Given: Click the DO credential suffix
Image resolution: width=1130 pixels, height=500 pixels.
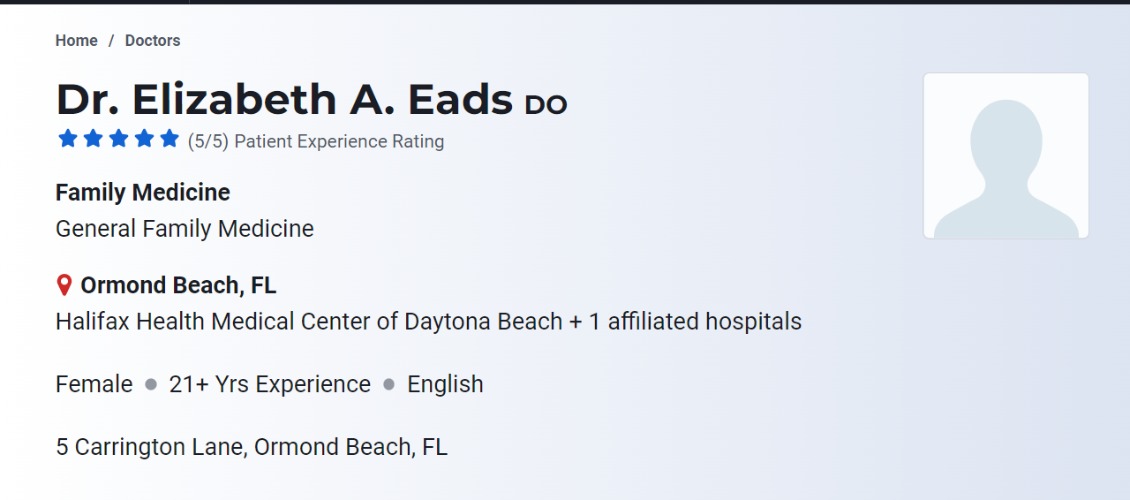Looking at the screenshot, I should (545, 104).
